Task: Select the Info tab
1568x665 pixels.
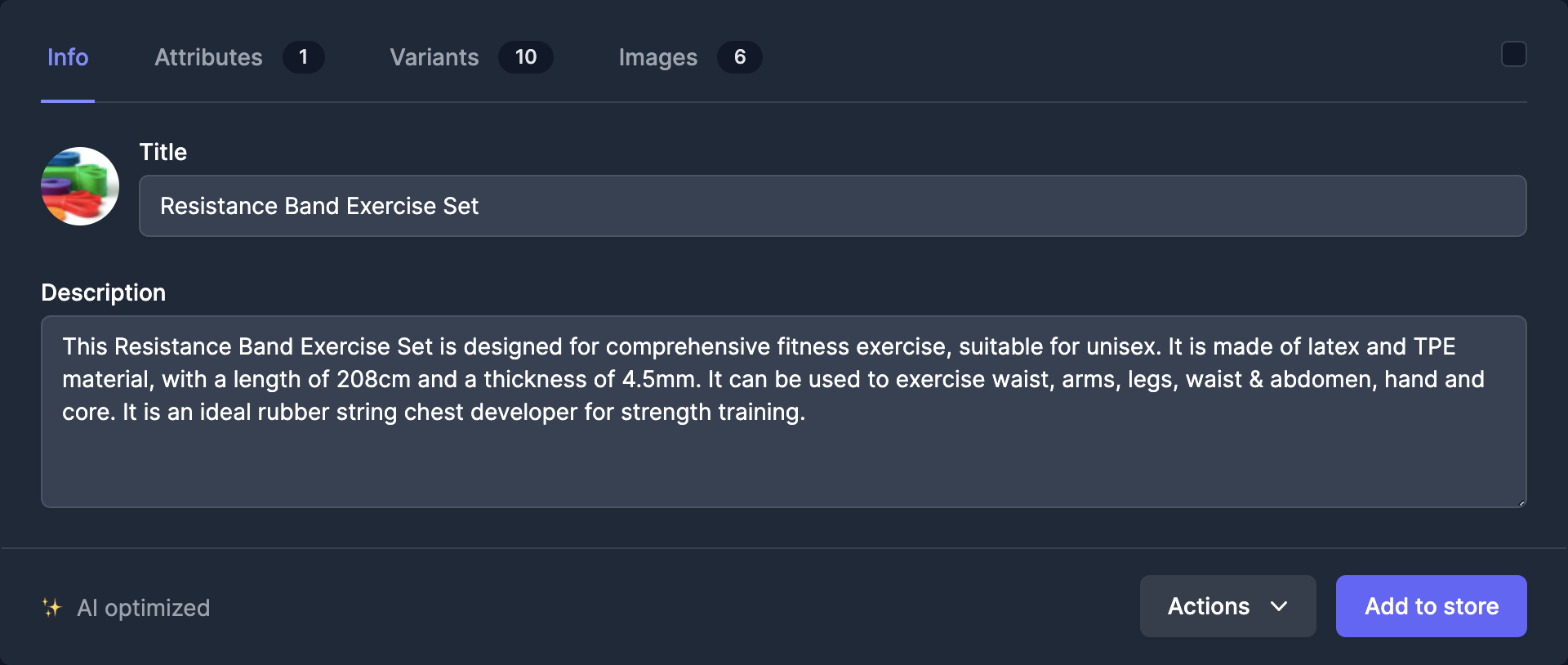Action: coord(68,57)
